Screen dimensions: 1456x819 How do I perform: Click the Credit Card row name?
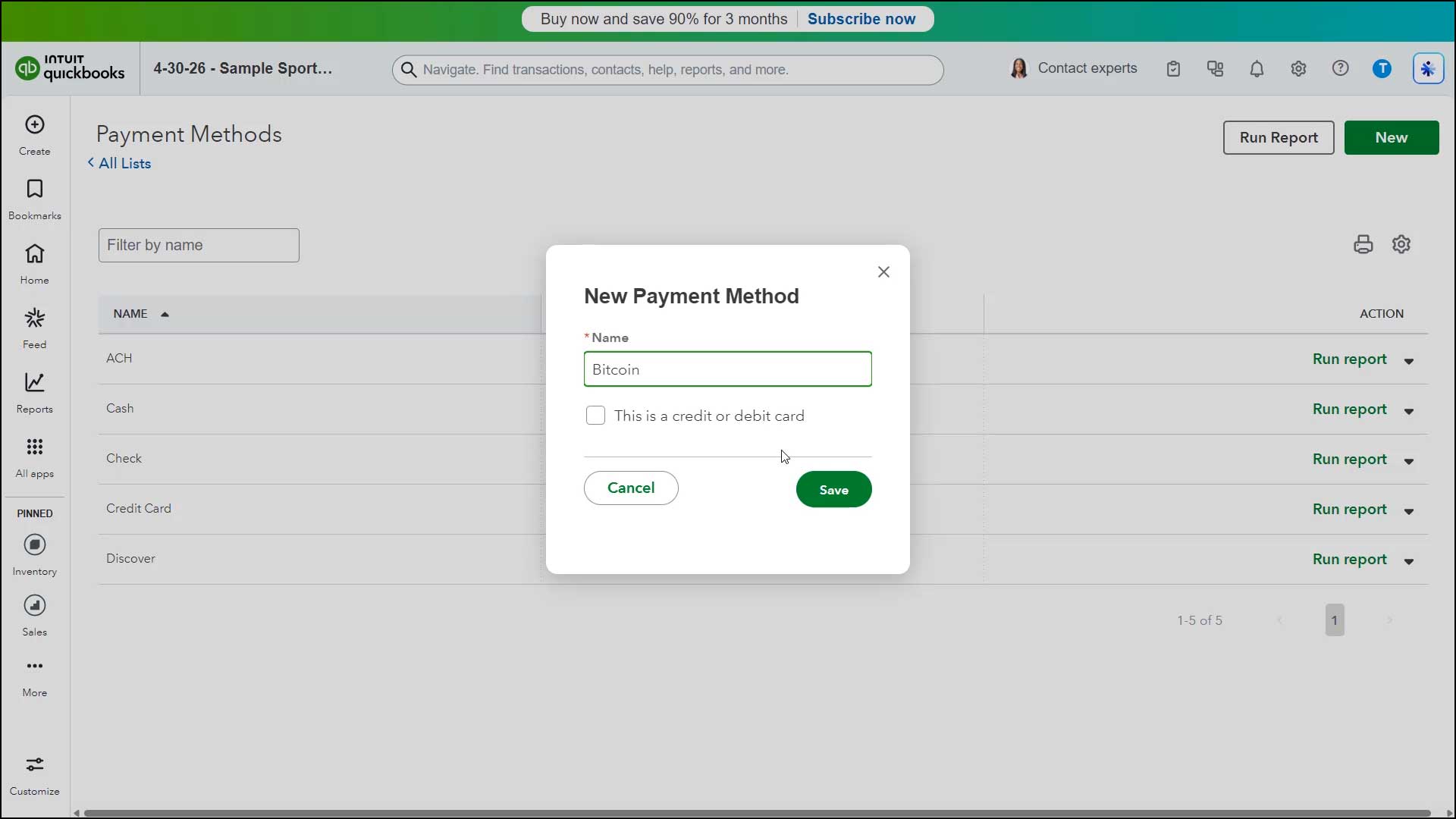[x=139, y=508]
